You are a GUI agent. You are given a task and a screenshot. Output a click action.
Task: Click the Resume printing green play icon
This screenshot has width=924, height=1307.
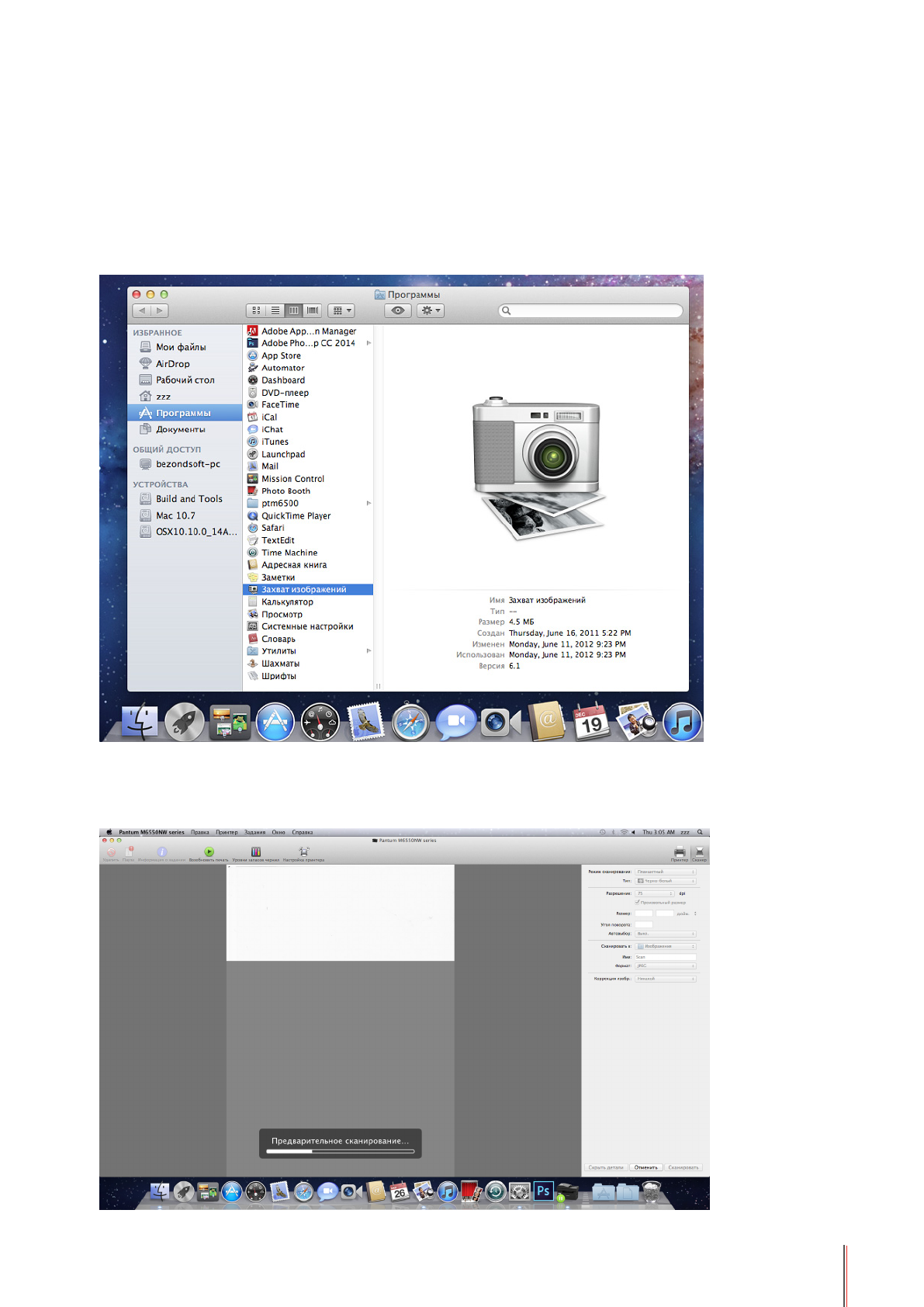point(209,851)
